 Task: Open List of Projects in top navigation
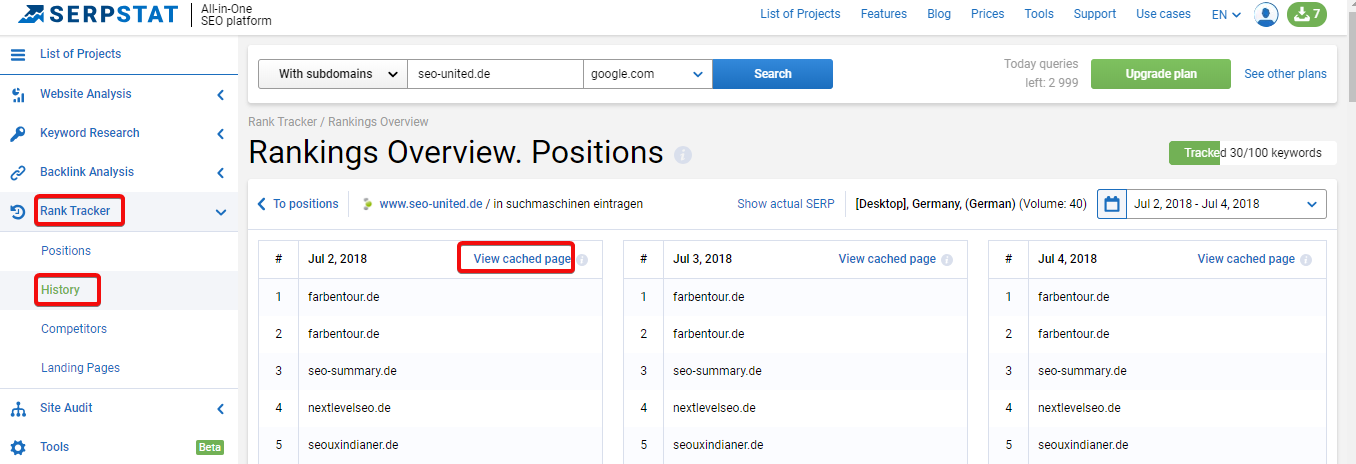(800, 14)
